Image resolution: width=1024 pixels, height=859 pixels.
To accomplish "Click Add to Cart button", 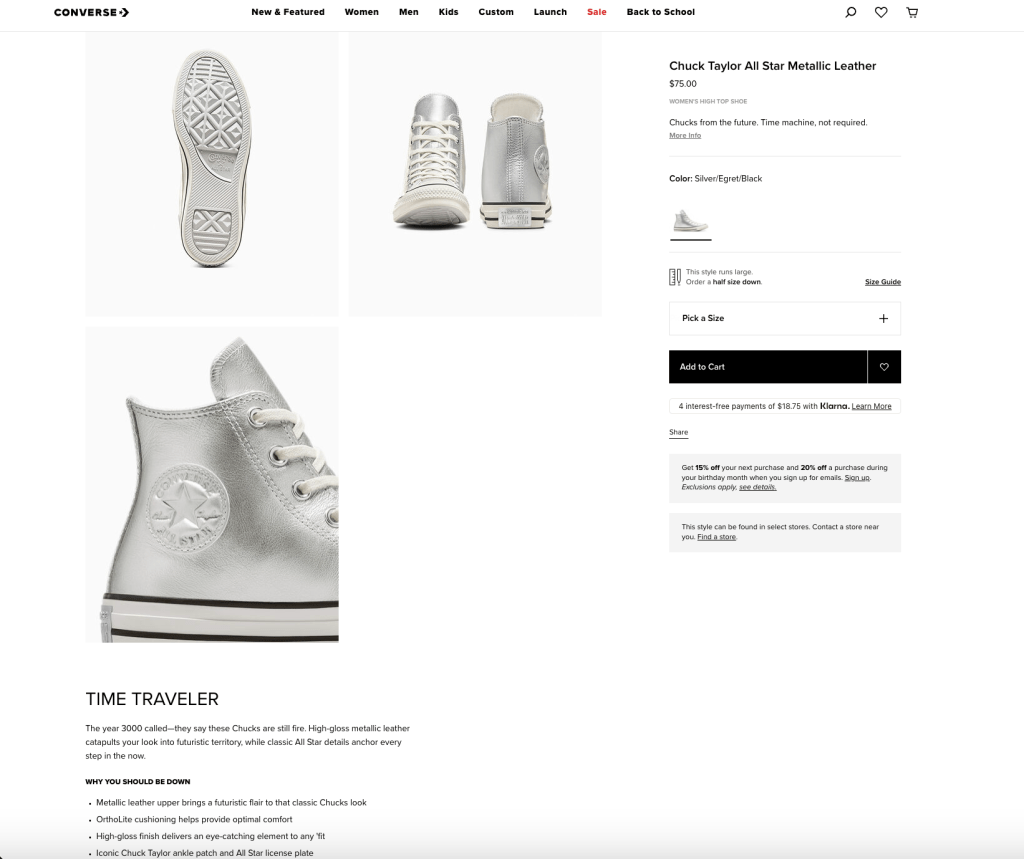I will pos(767,367).
